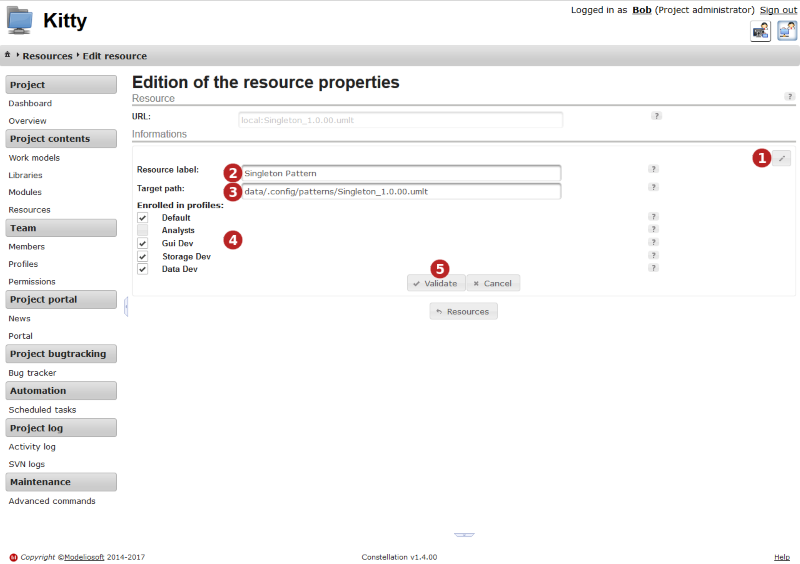Open SVN logs in the sidebar
This screenshot has height=564, width=800.
coord(27,464)
